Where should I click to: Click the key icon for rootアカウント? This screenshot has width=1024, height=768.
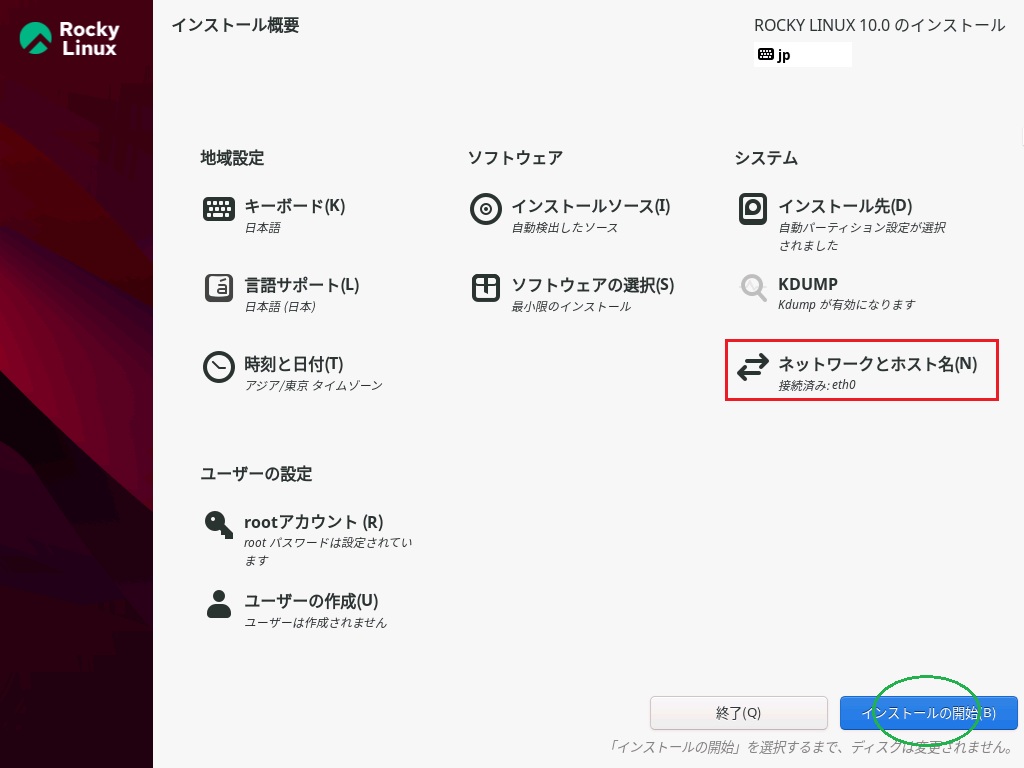218,525
